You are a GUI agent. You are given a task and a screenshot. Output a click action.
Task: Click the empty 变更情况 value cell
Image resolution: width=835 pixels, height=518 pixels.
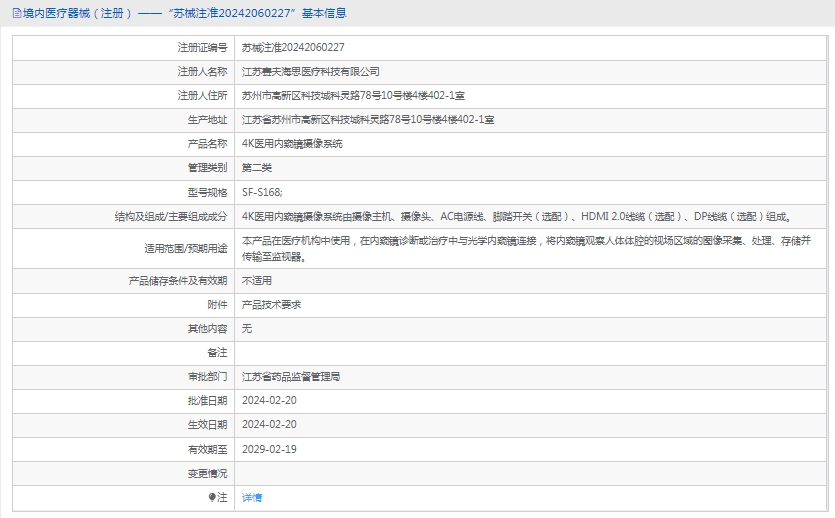[x=530, y=473]
